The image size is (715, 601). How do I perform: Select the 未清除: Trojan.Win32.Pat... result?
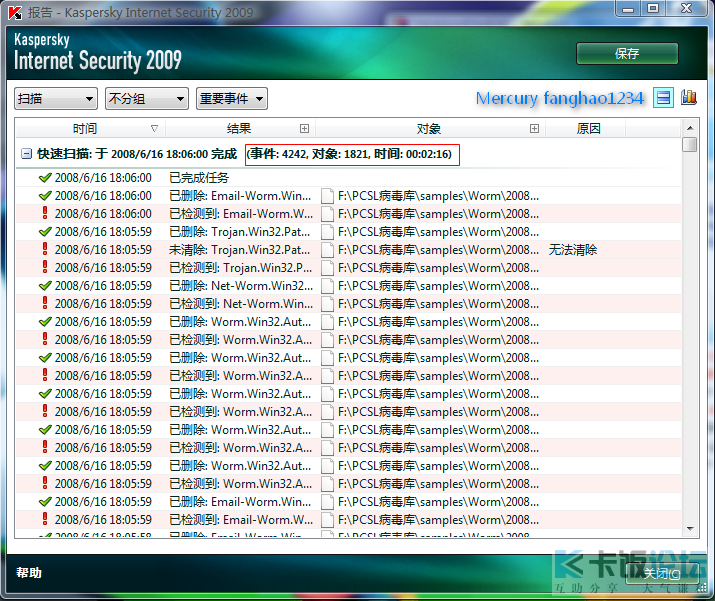click(240, 250)
